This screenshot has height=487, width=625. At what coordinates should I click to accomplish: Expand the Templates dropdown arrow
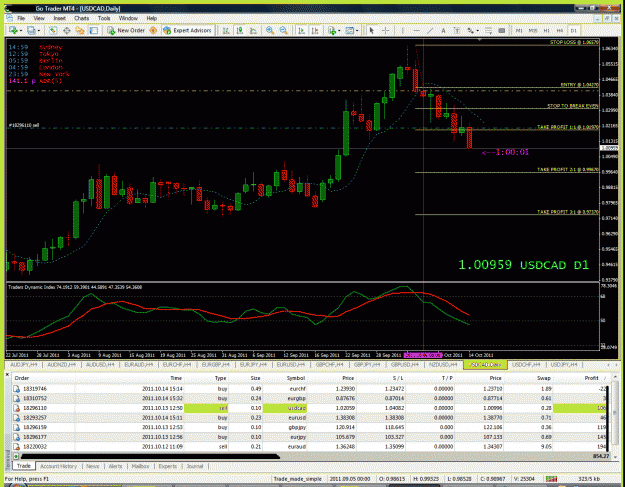tap(357, 31)
